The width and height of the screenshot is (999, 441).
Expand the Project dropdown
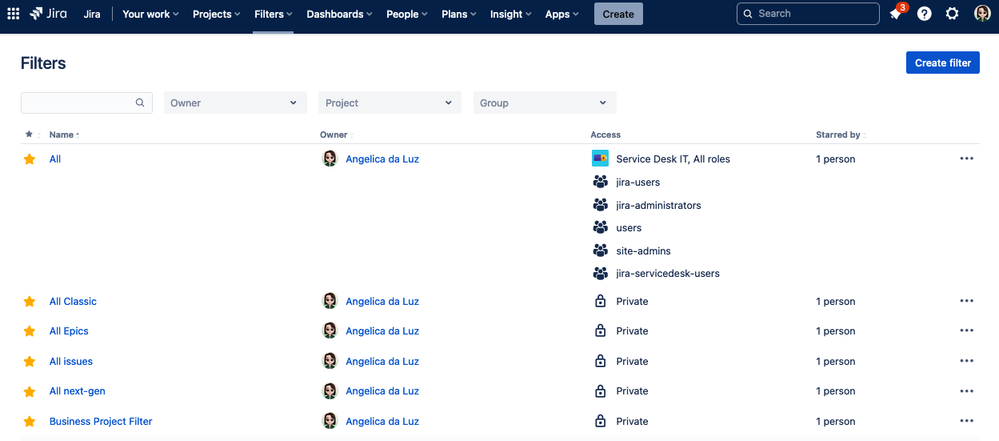390,103
